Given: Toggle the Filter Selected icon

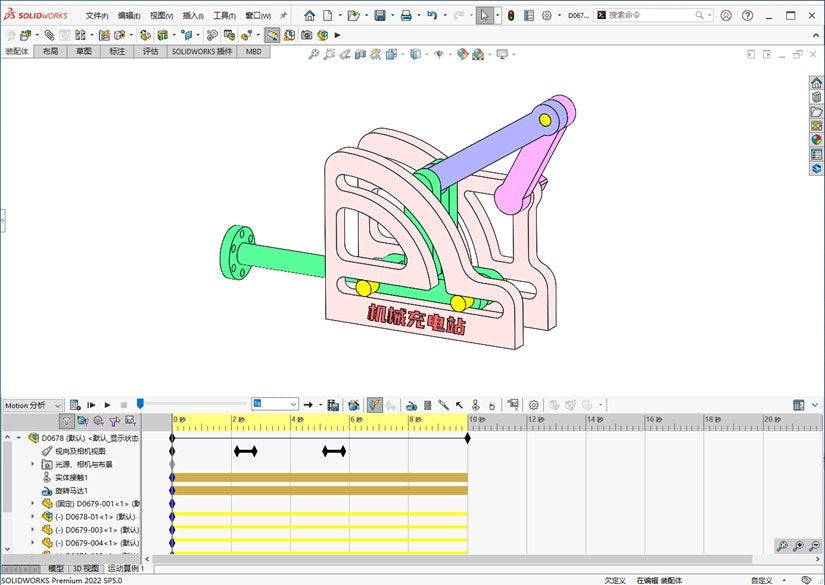Looking at the screenshot, I should [114, 421].
